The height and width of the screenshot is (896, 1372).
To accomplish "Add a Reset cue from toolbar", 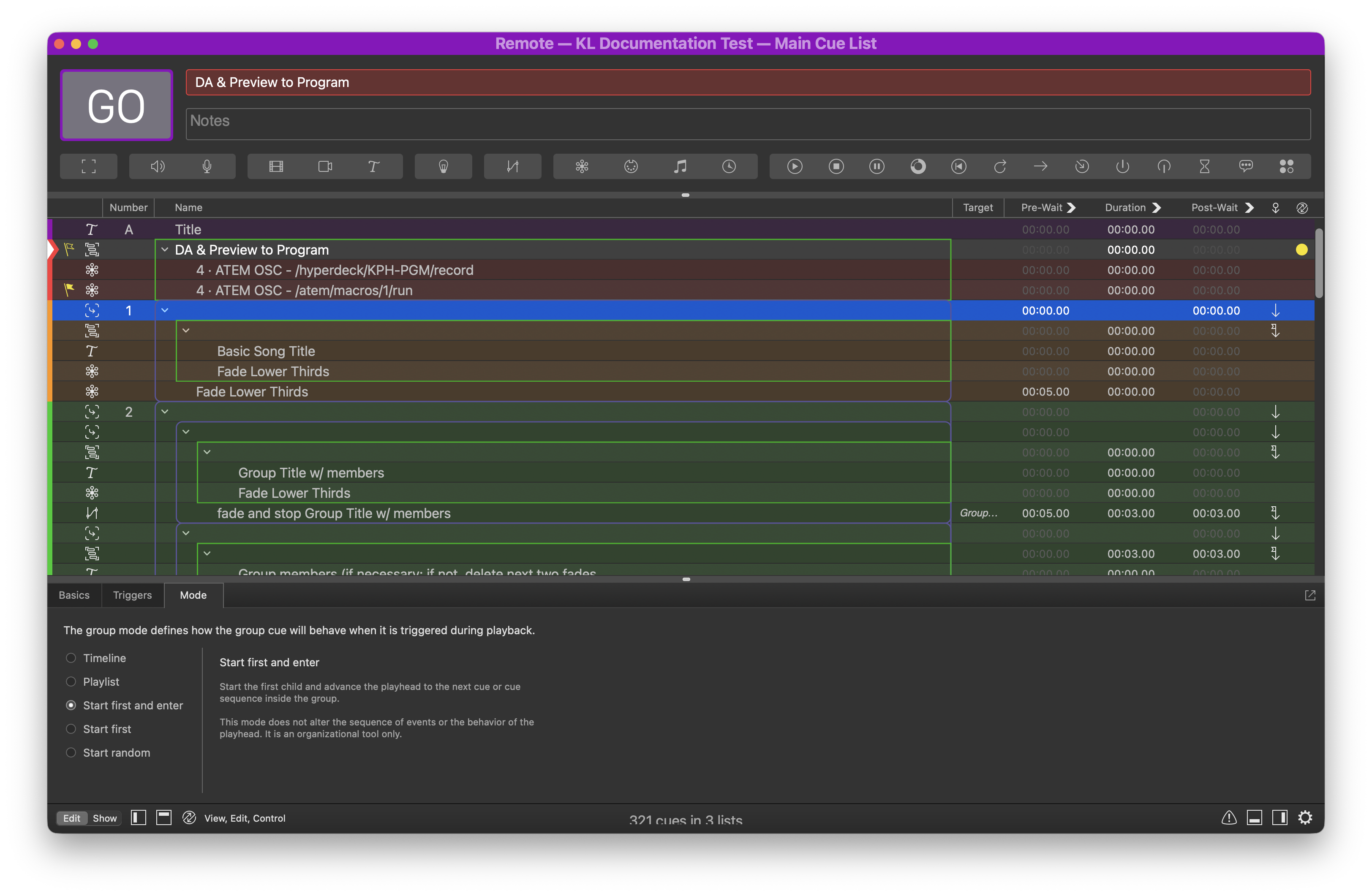I will click(x=959, y=166).
